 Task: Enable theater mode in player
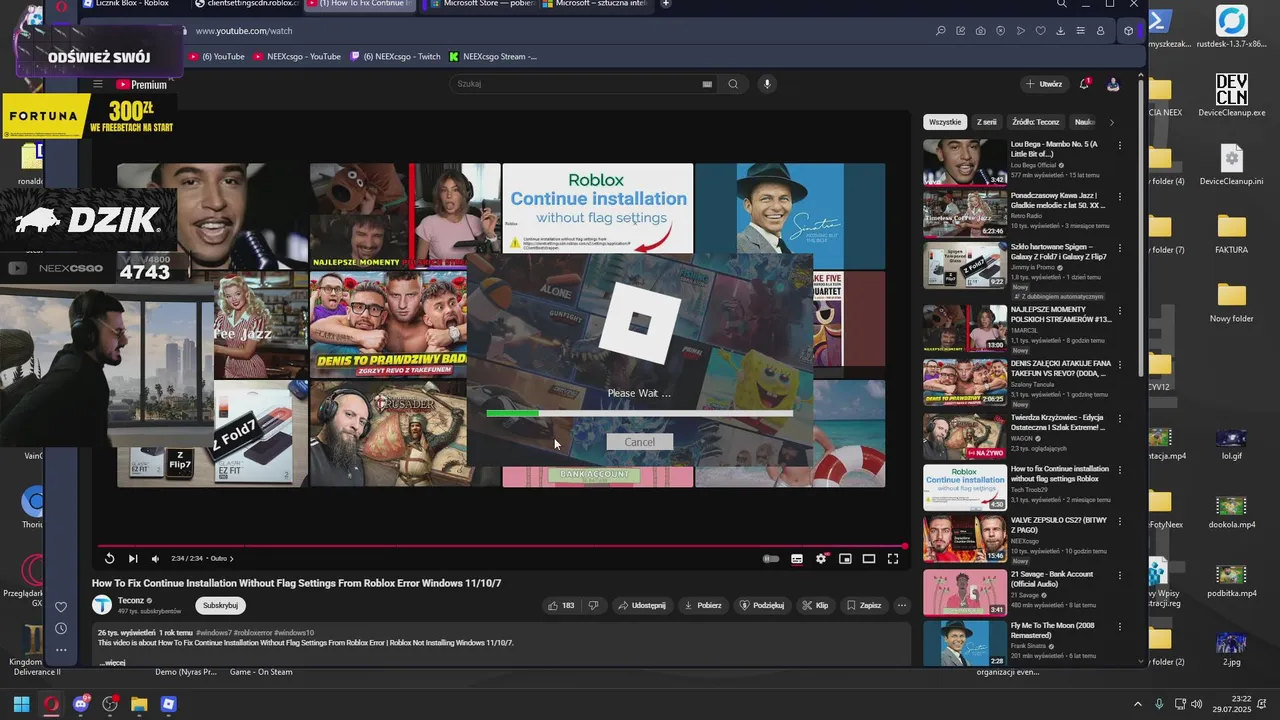tap(869, 559)
